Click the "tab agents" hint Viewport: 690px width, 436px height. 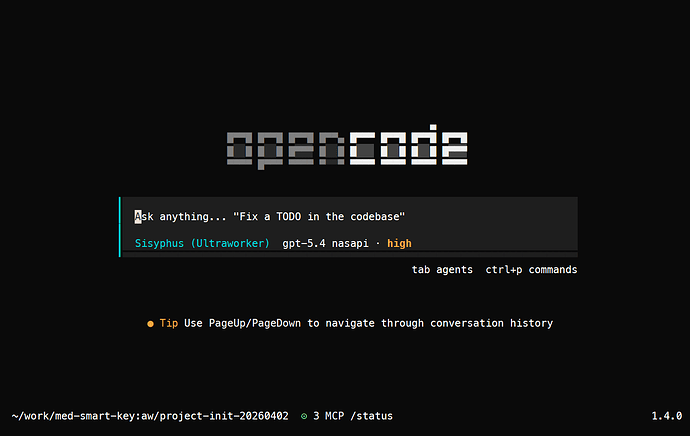tap(442, 269)
